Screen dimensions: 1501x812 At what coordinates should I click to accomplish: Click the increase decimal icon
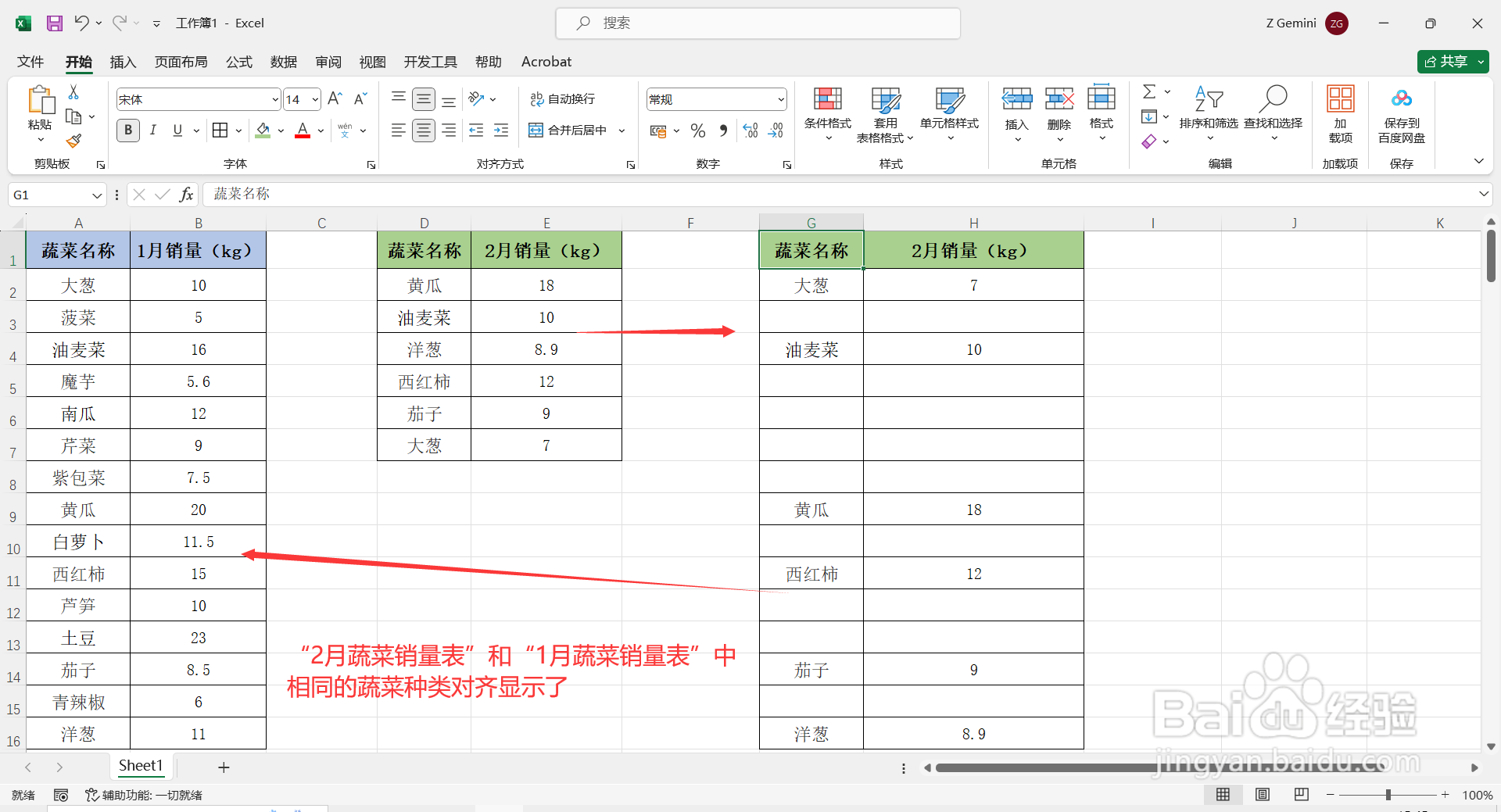pyautogui.click(x=750, y=131)
